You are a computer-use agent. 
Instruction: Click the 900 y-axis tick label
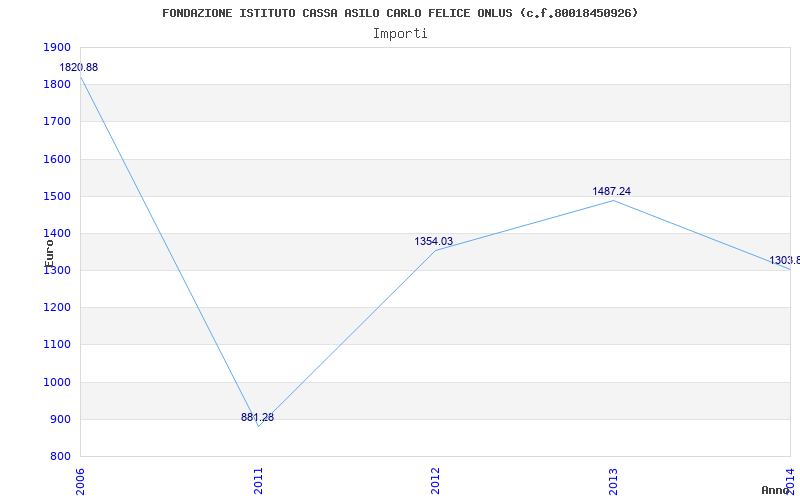(60, 420)
